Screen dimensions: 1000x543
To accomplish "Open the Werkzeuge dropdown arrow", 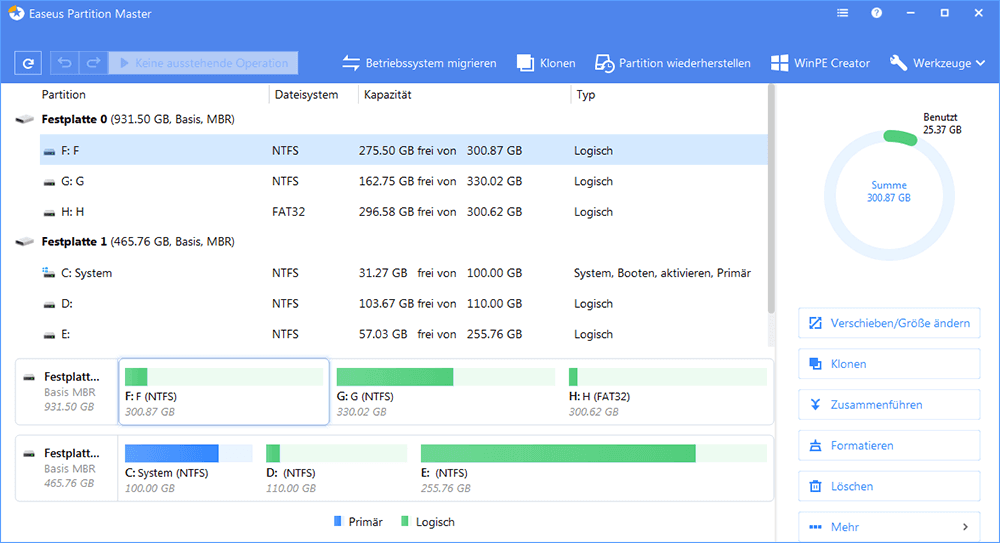I will pos(980,63).
